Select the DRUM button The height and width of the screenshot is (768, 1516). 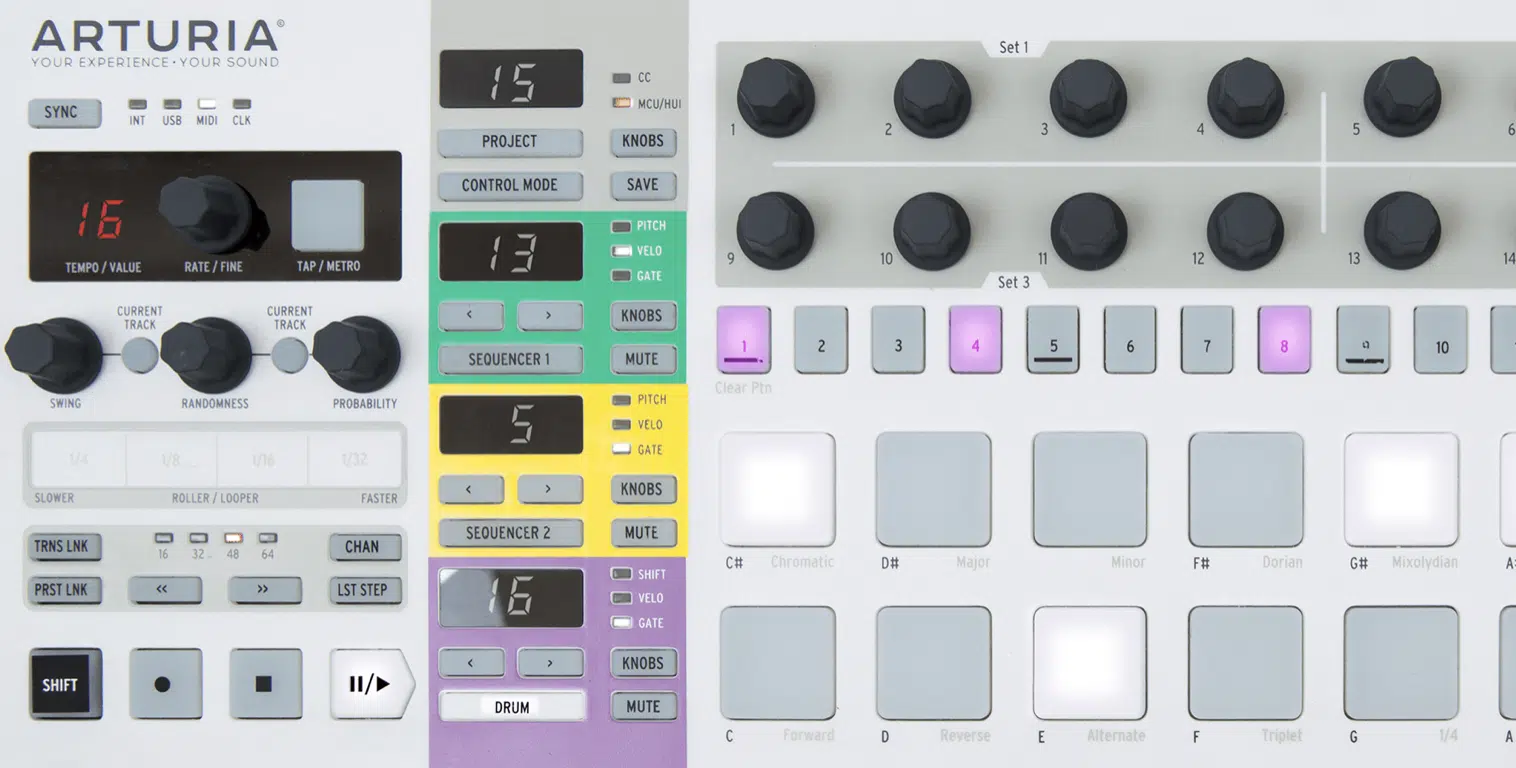512,707
